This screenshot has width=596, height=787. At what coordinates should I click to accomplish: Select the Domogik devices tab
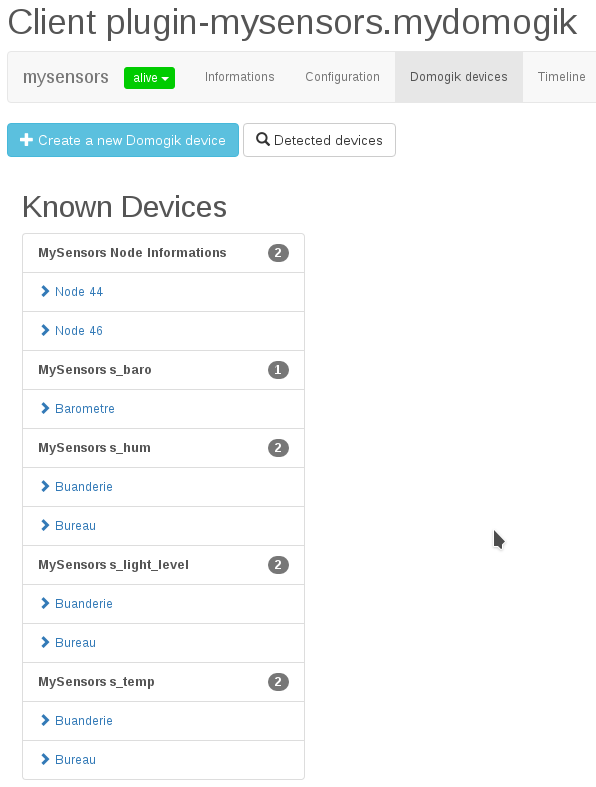pyautogui.click(x=458, y=77)
